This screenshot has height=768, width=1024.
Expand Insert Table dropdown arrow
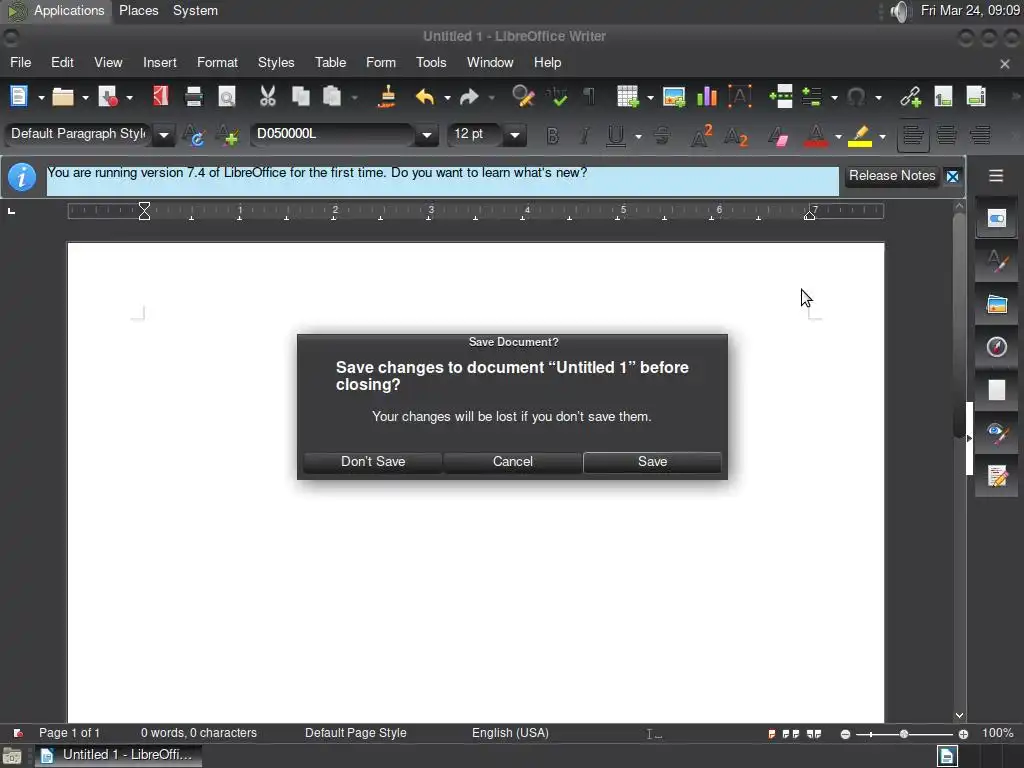[x=650, y=98]
